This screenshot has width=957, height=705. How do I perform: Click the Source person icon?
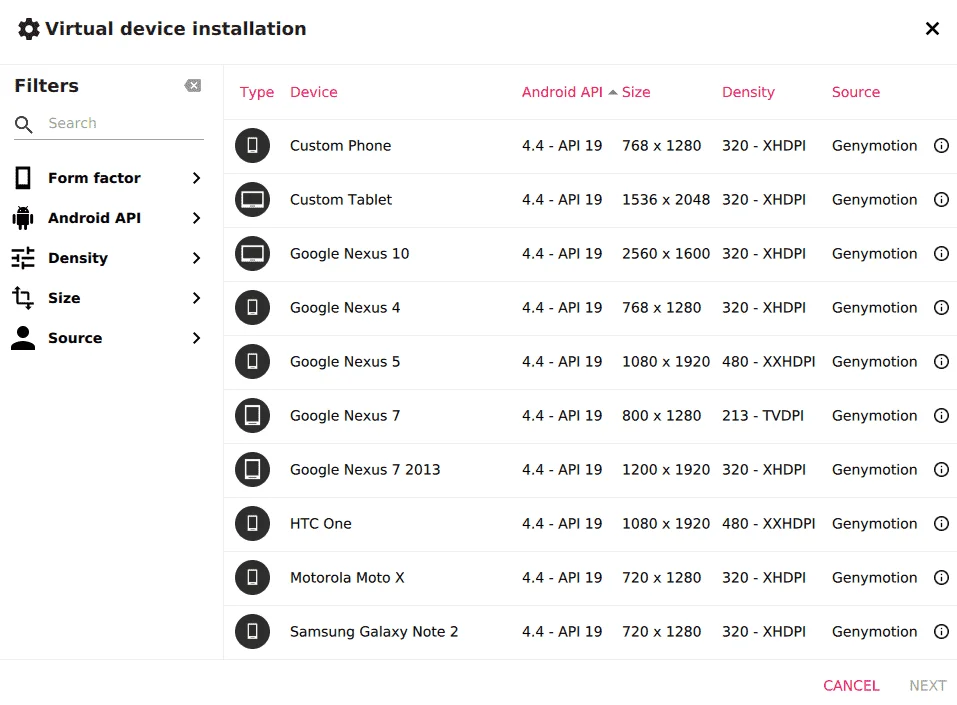23,338
